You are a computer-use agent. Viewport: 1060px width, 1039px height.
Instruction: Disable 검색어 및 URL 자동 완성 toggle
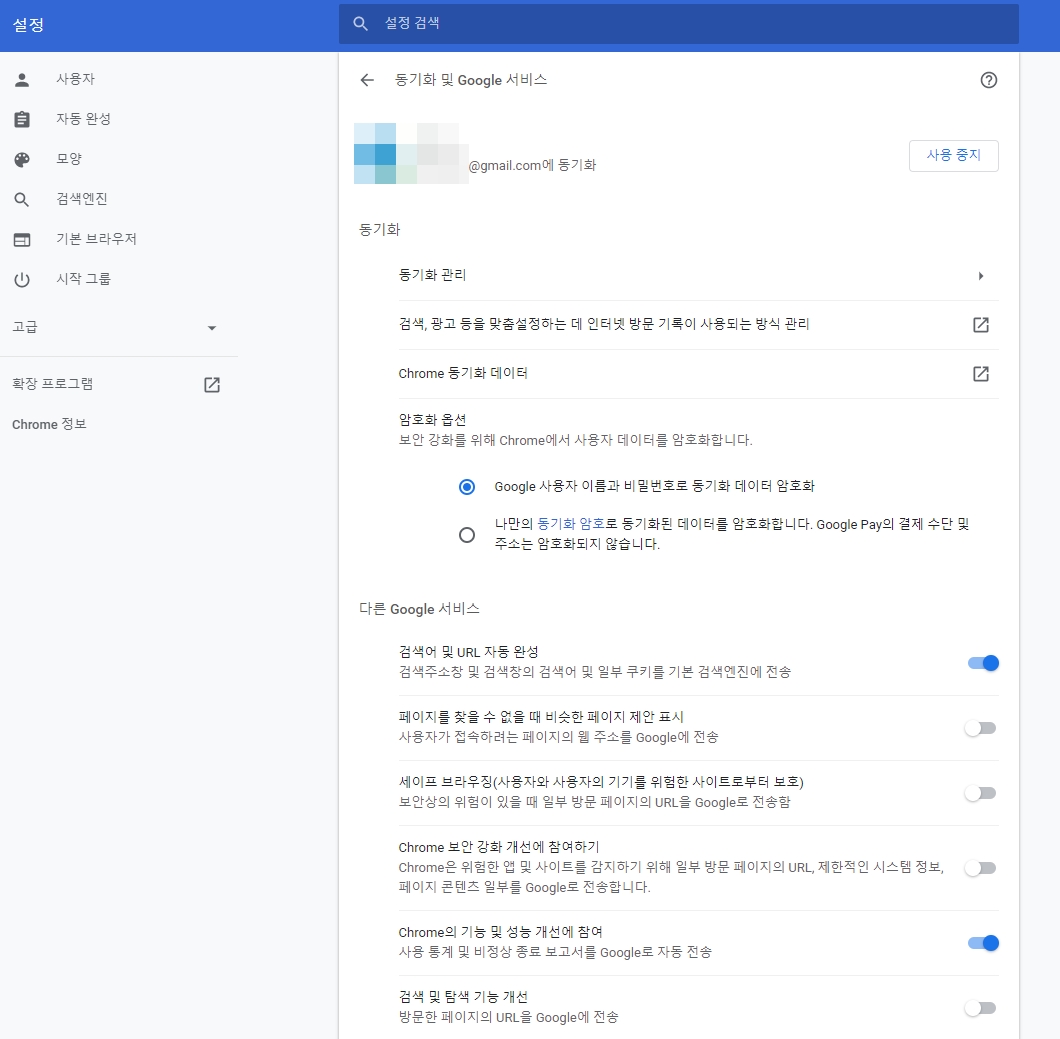[983, 663]
